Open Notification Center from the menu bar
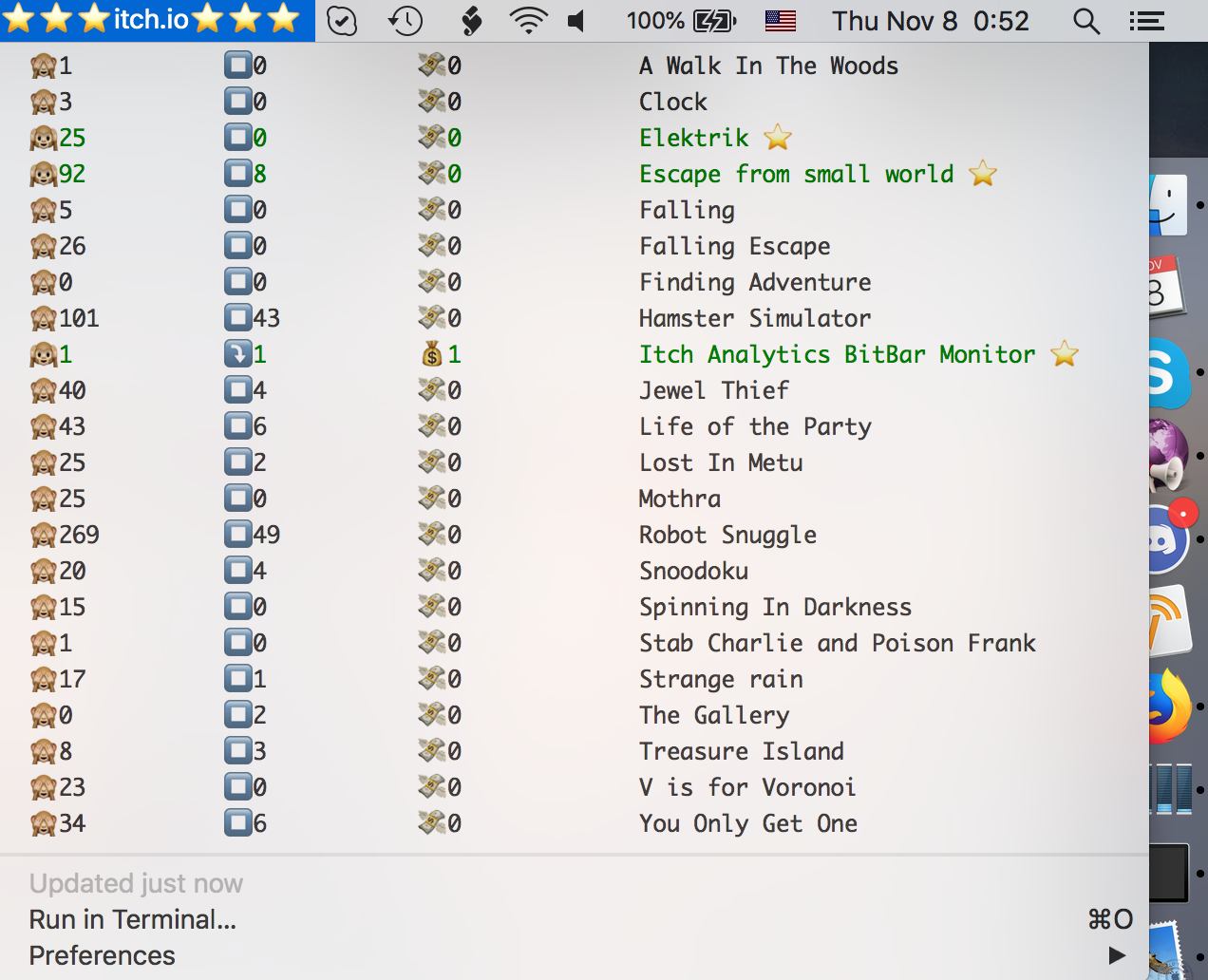1208x980 pixels. point(1146,20)
